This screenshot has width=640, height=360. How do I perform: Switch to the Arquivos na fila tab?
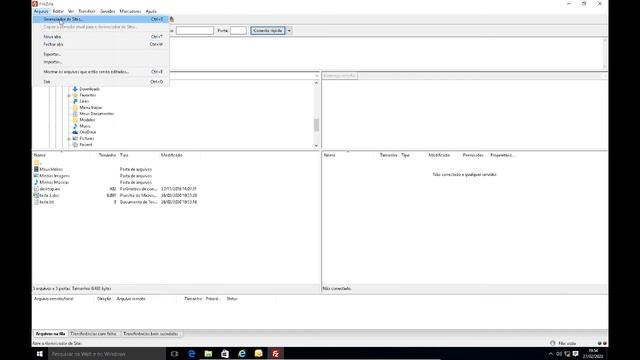50,334
